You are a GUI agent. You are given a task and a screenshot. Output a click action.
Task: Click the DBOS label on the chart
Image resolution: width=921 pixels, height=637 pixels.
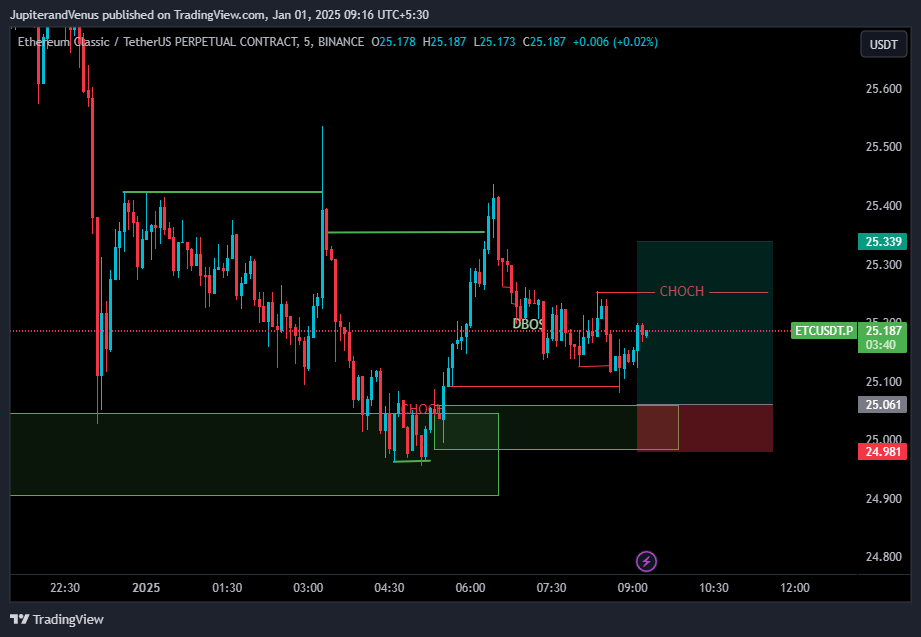527,324
